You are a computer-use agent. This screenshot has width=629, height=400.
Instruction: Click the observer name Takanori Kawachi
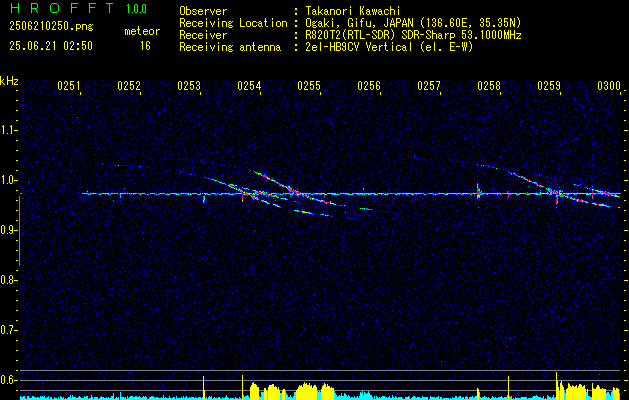pyautogui.click(x=353, y=11)
